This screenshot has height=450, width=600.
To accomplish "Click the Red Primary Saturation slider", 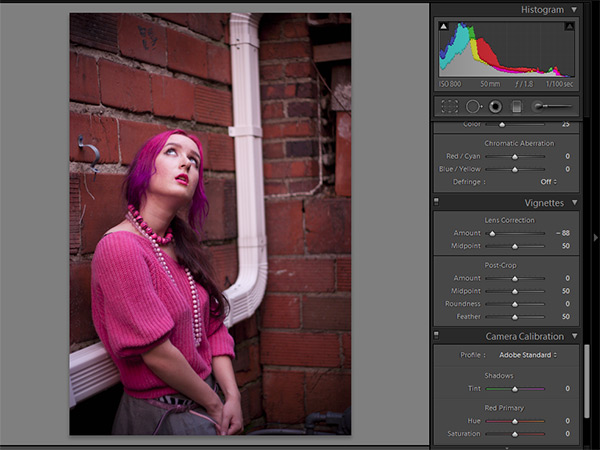I will [515, 434].
